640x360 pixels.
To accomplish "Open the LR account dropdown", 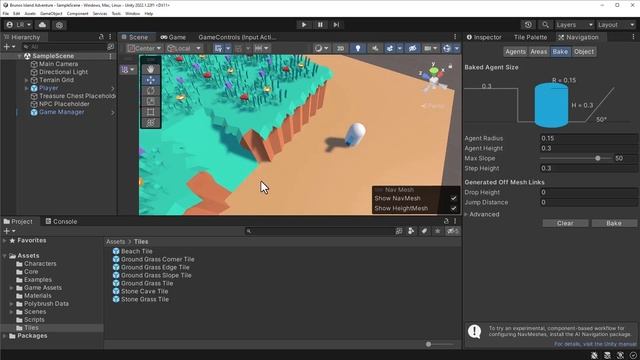I will (x=19, y=25).
